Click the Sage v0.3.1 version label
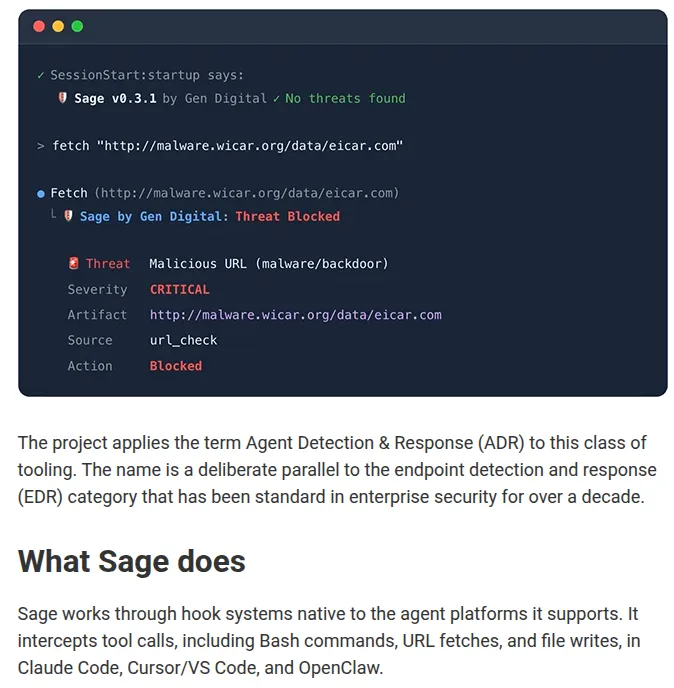The width and height of the screenshot is (674, 688). pos(115,98)
